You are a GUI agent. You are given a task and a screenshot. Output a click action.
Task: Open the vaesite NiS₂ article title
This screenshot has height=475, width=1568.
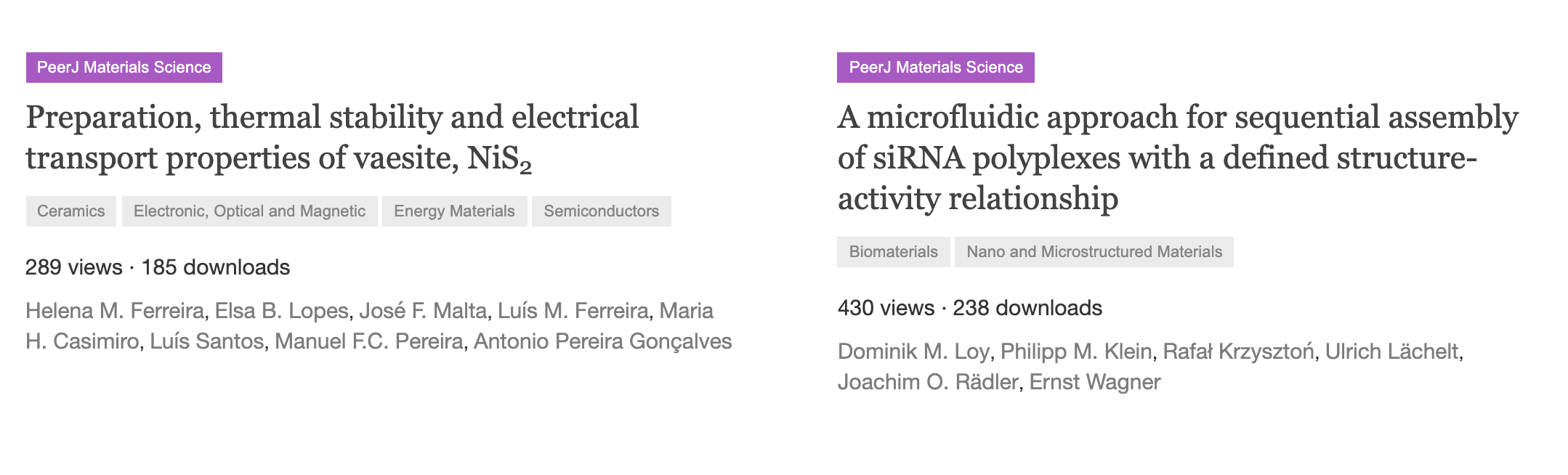333,137
